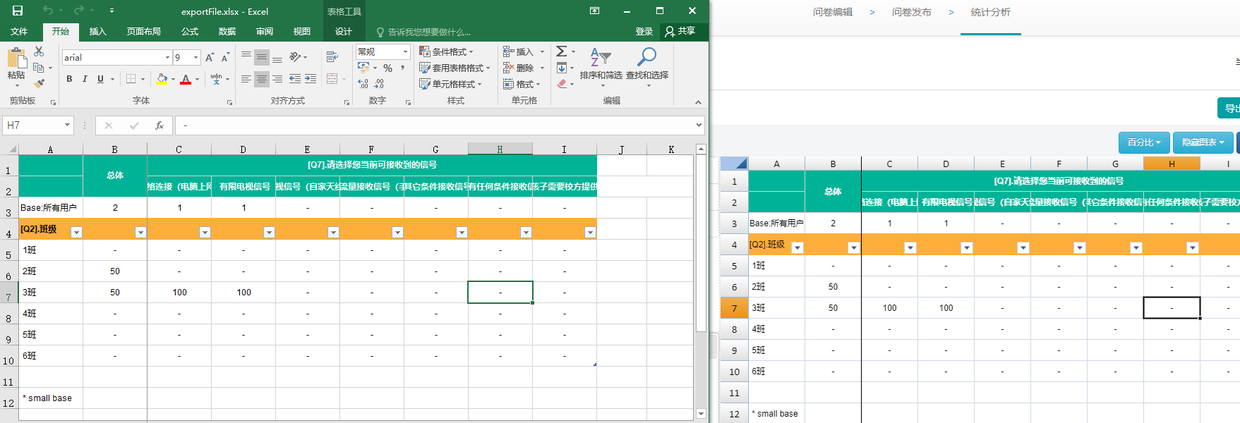Click the Undo arrow in Excel
The width and height of the screenshot is (1240, 423).
click(x=50, y=11)
